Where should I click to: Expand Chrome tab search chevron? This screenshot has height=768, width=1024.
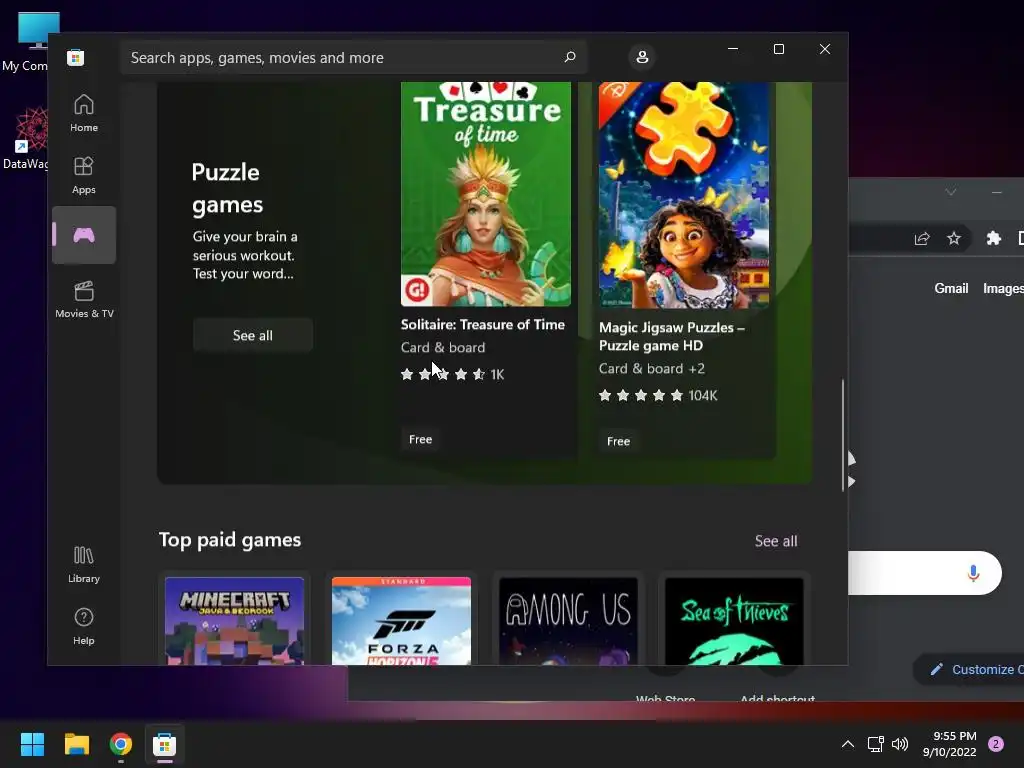(951, 191)
